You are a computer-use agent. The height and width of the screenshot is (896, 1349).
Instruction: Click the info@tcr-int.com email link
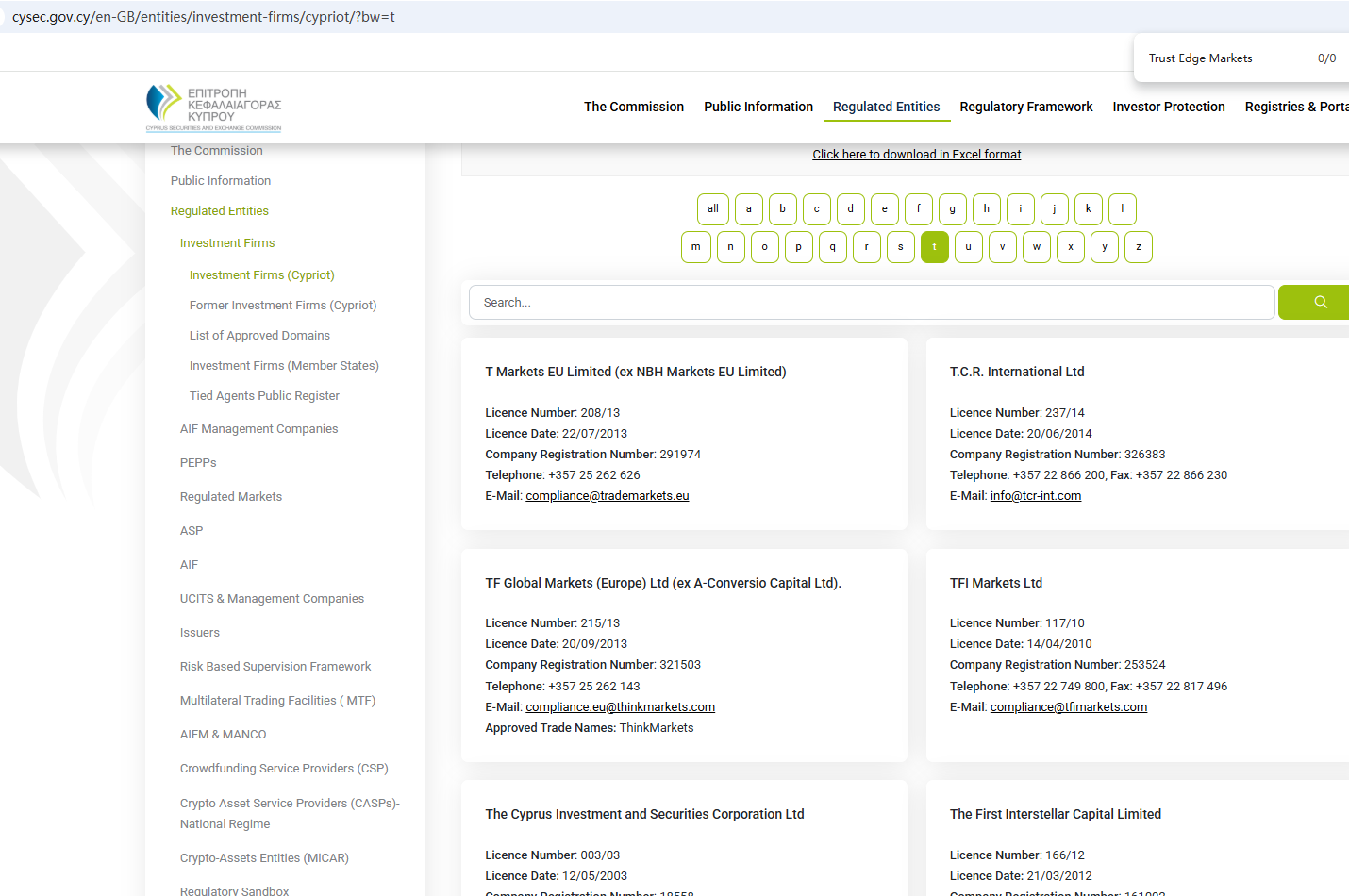click(1035, 496)
